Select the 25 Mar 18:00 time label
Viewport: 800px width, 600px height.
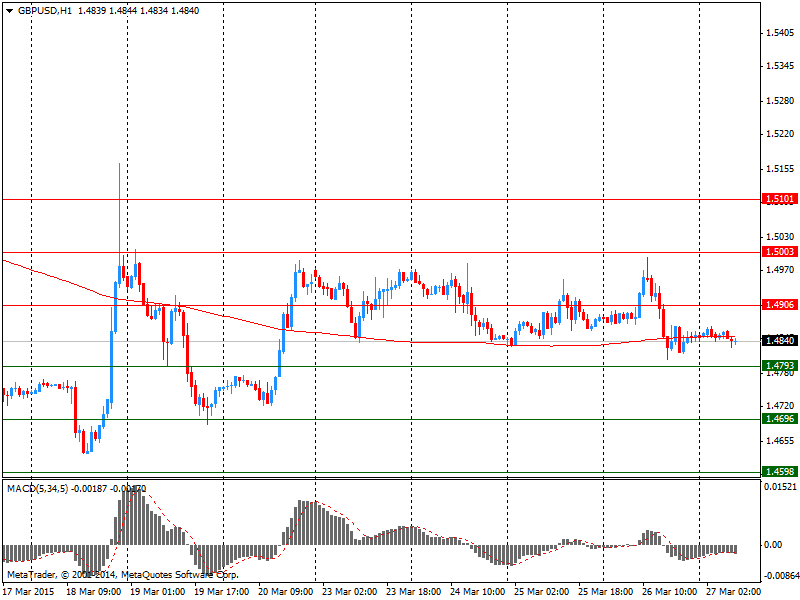tap(606, 591)
